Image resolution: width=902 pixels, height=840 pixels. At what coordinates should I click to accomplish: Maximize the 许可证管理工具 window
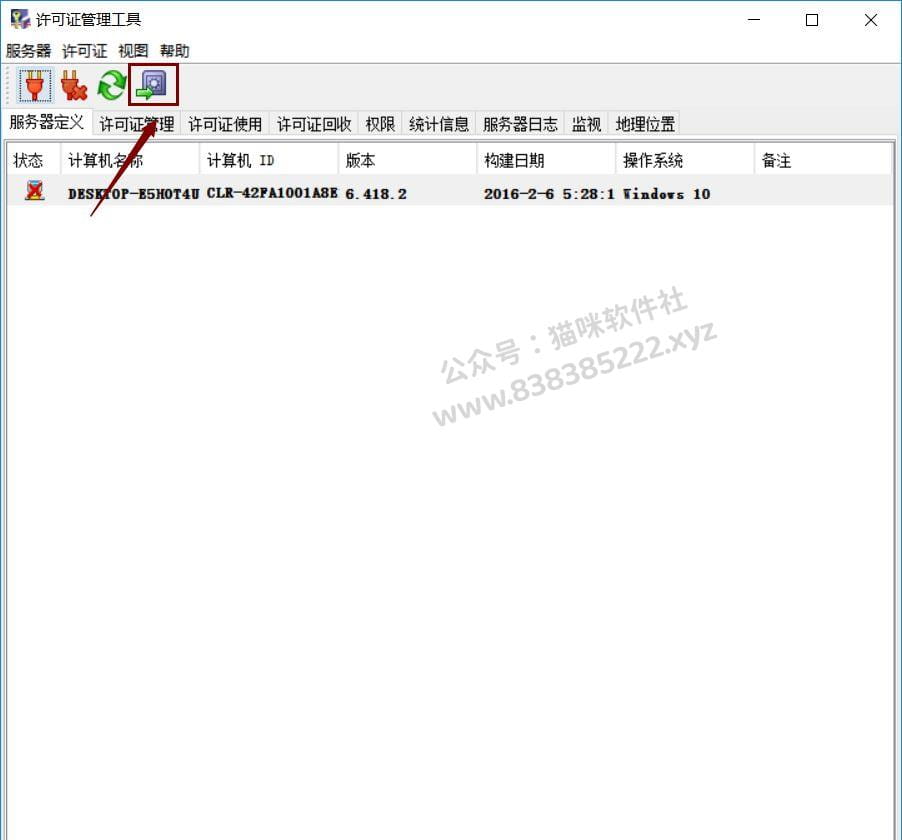(812, 20)
